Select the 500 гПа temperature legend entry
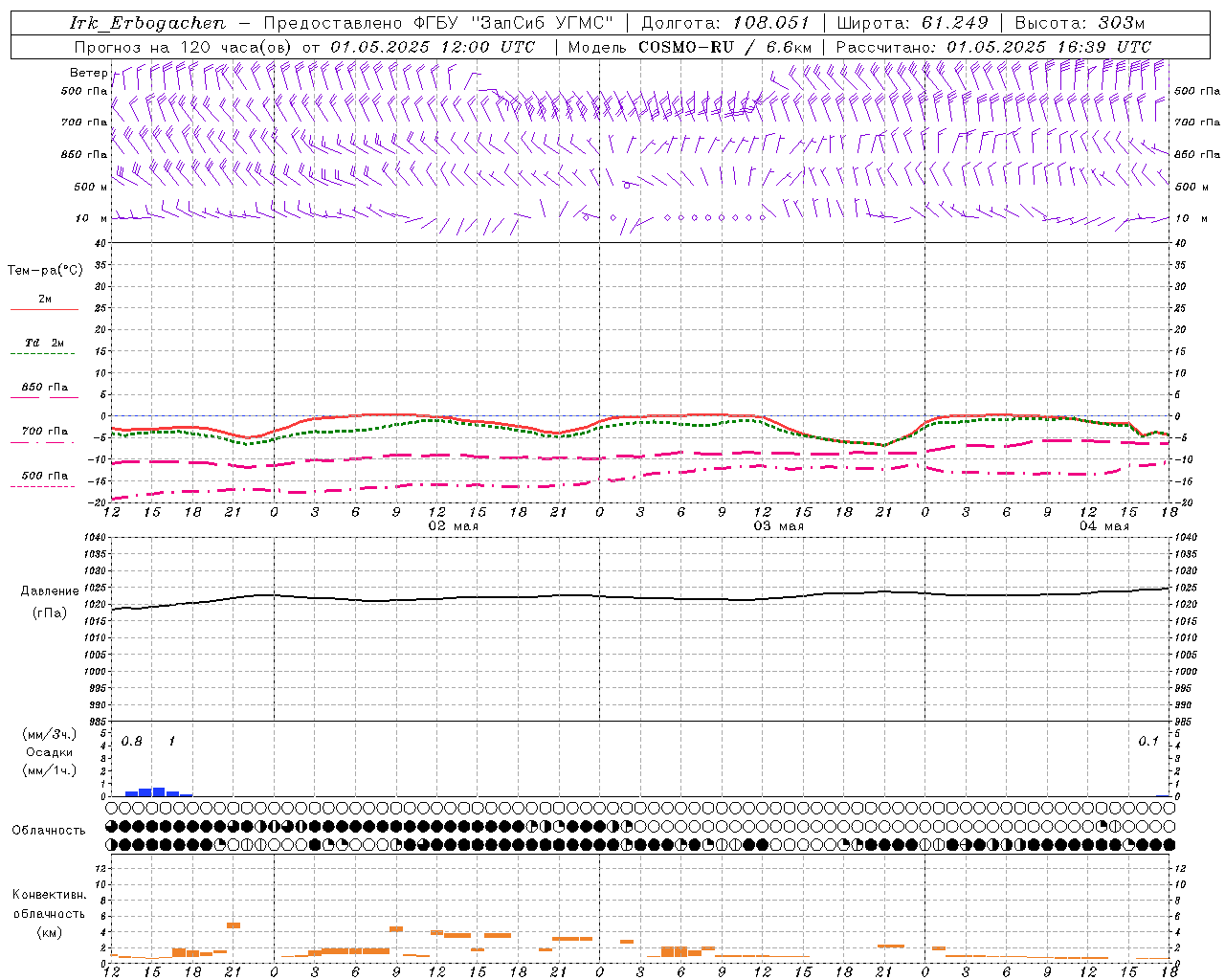Image resolution: width=1225 pixels, height=980 pixels. (x=44, y=476)
